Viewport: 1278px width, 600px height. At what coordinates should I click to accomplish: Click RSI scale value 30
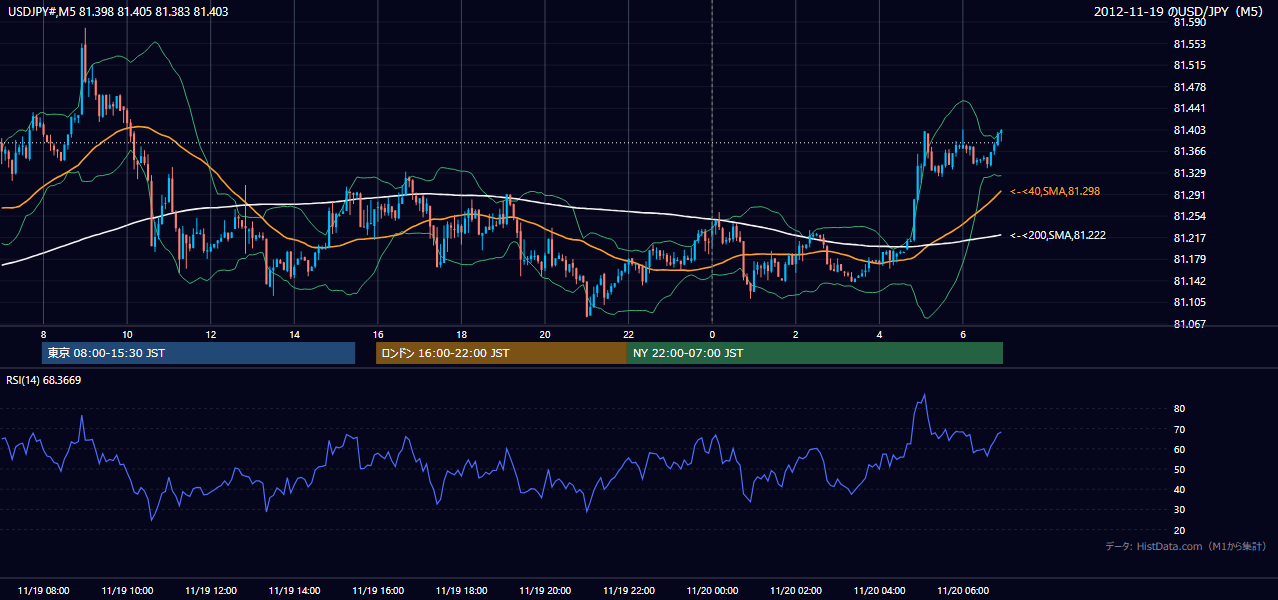pyautogui.click(x=1179, y=510)
